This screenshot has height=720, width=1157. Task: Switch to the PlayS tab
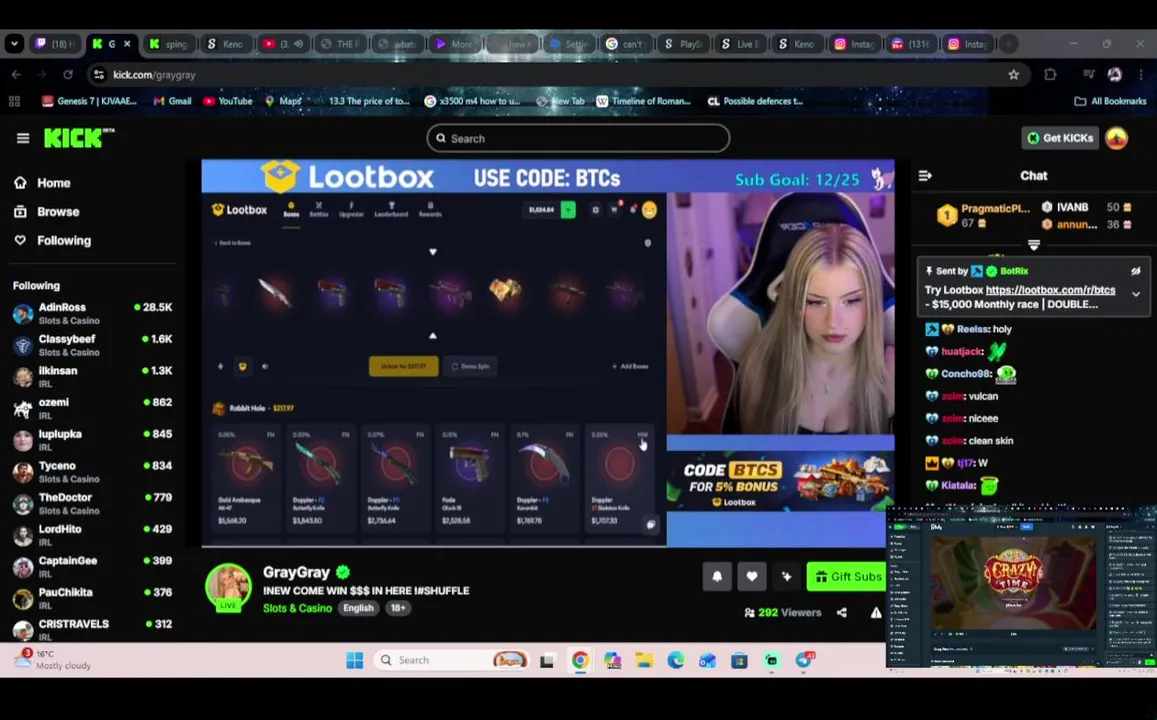[x=683, y=44]
